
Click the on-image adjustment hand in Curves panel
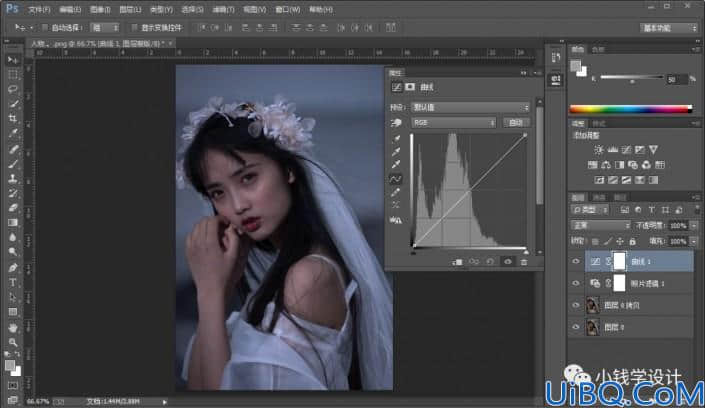396,123
